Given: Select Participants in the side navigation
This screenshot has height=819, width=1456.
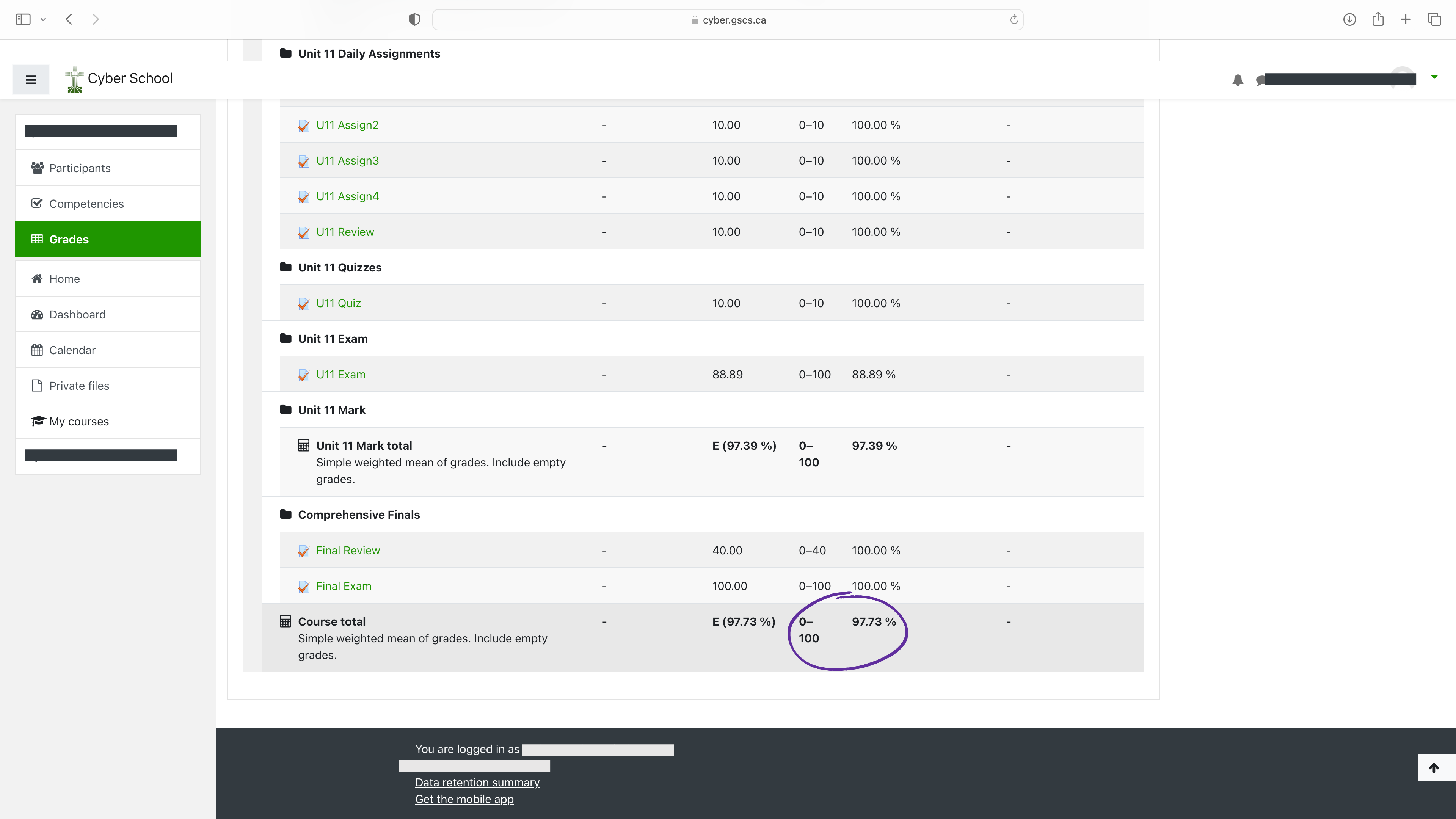Looking at the screenshot, I should pyautogui.click(x=80, y=168).
